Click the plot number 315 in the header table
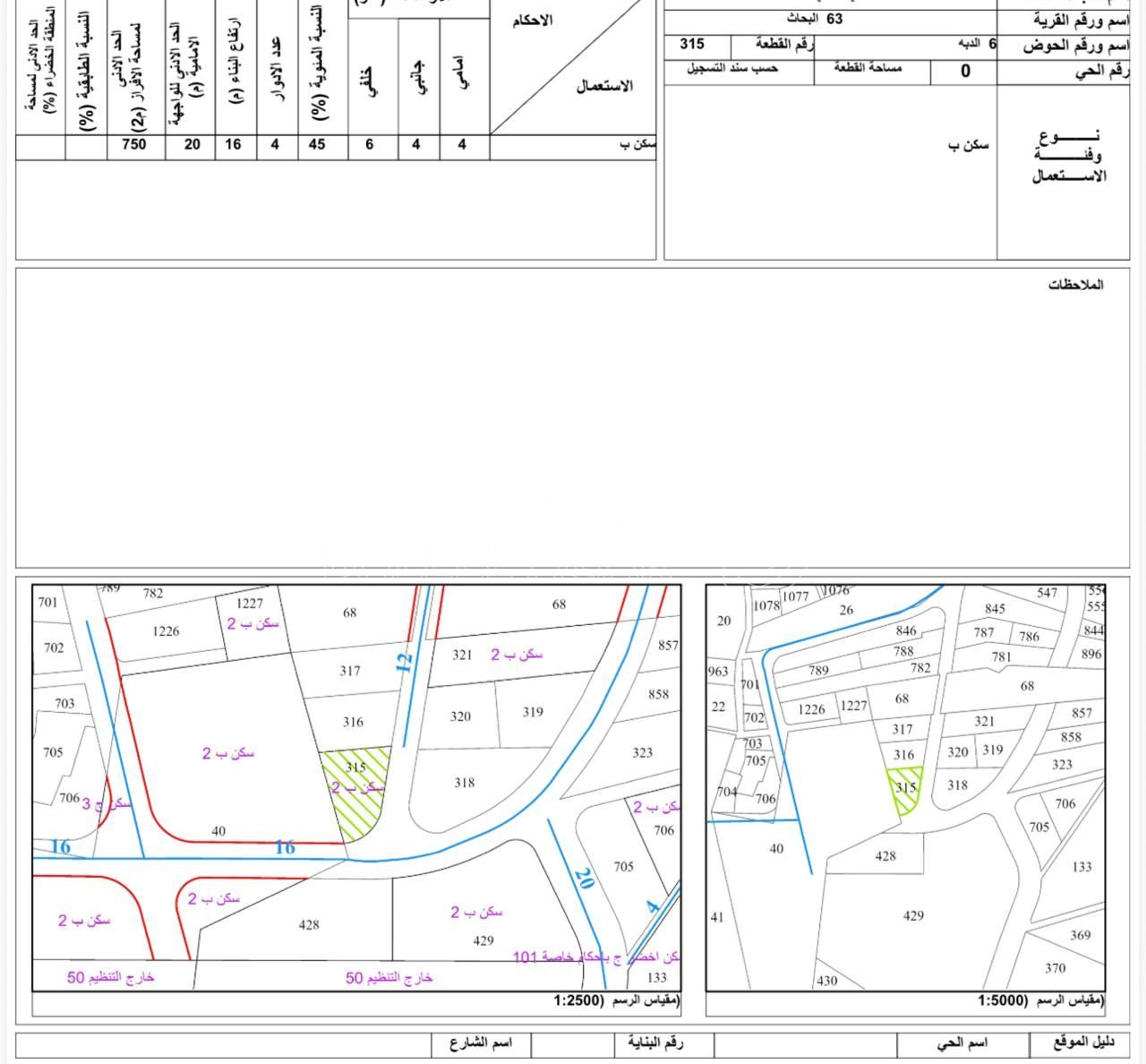This screenshot has width=1146, height=1064. click(x=692, y=44)
